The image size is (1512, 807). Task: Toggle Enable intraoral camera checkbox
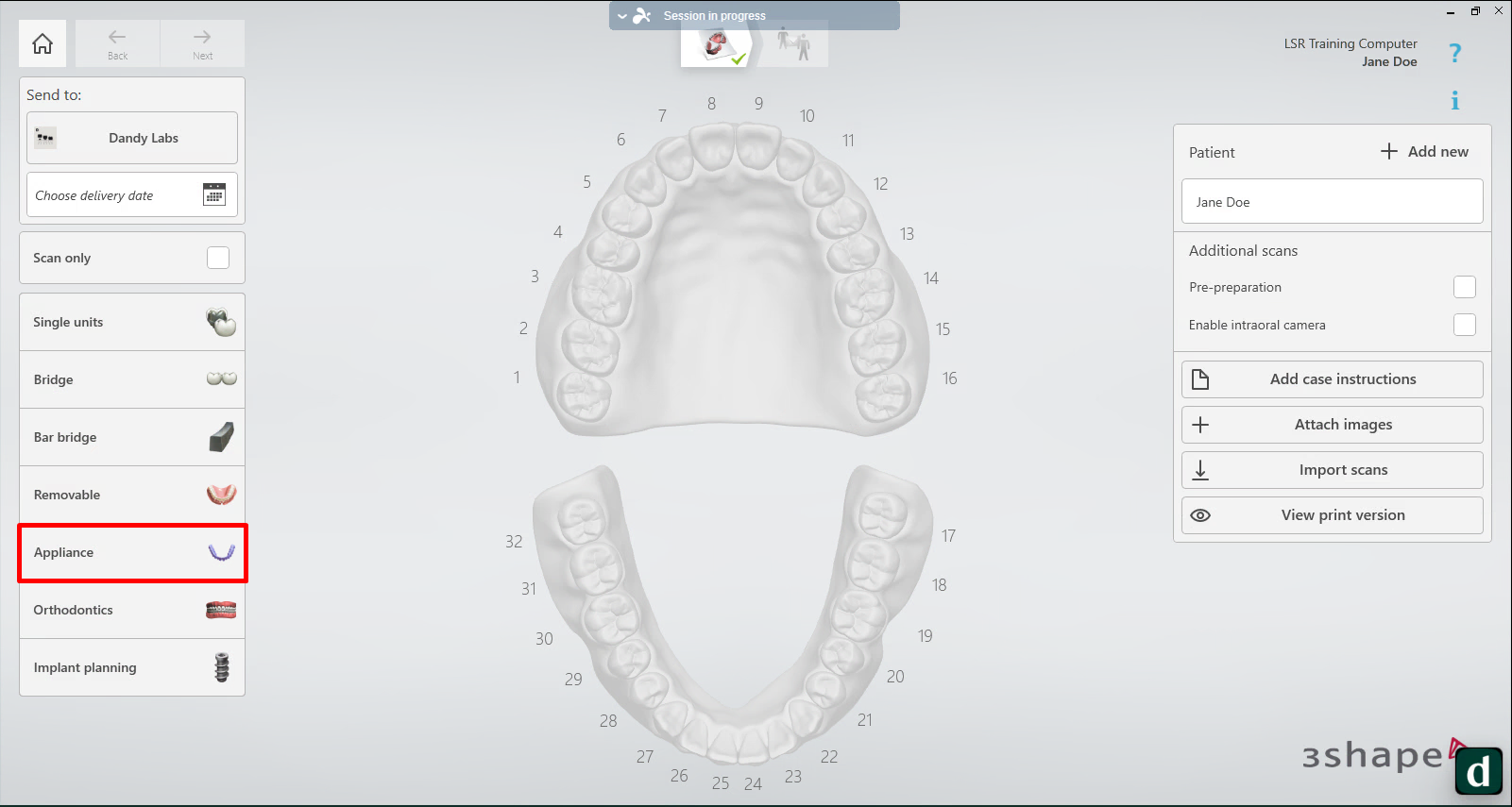[1464, 325]
